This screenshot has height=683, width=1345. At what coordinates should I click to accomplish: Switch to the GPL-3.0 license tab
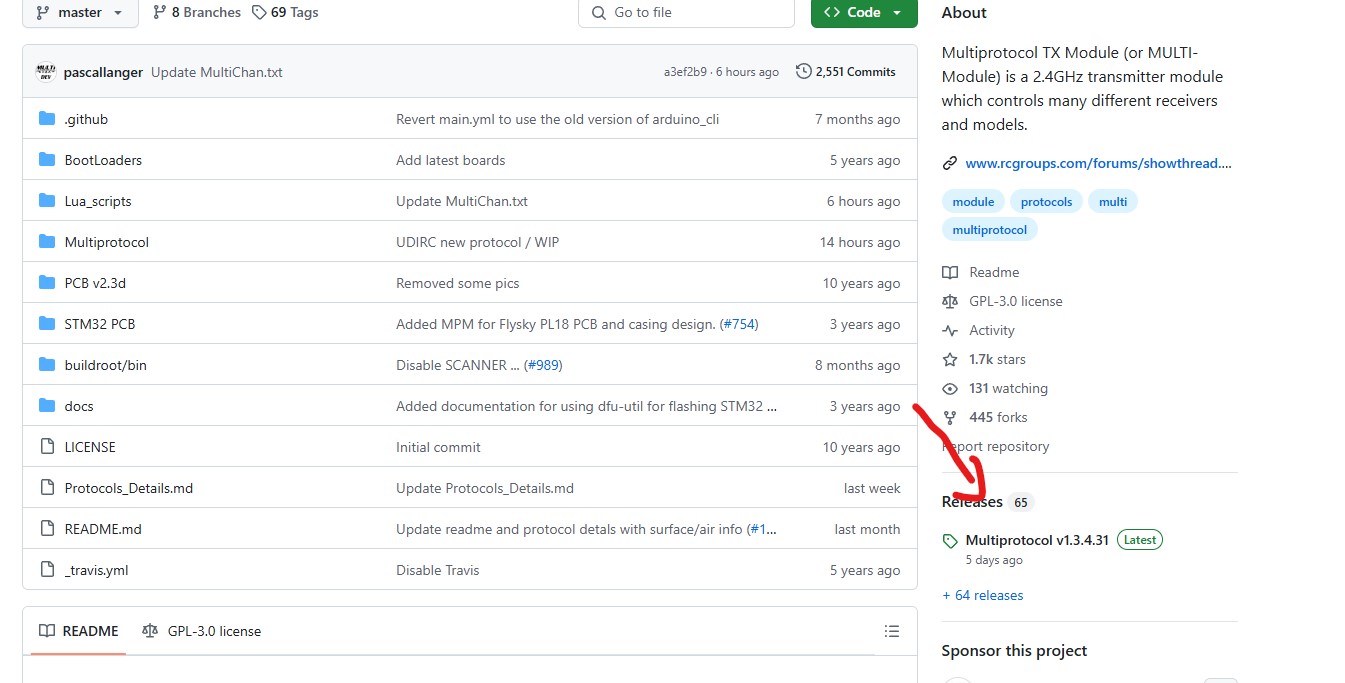[x=201, y=631]
